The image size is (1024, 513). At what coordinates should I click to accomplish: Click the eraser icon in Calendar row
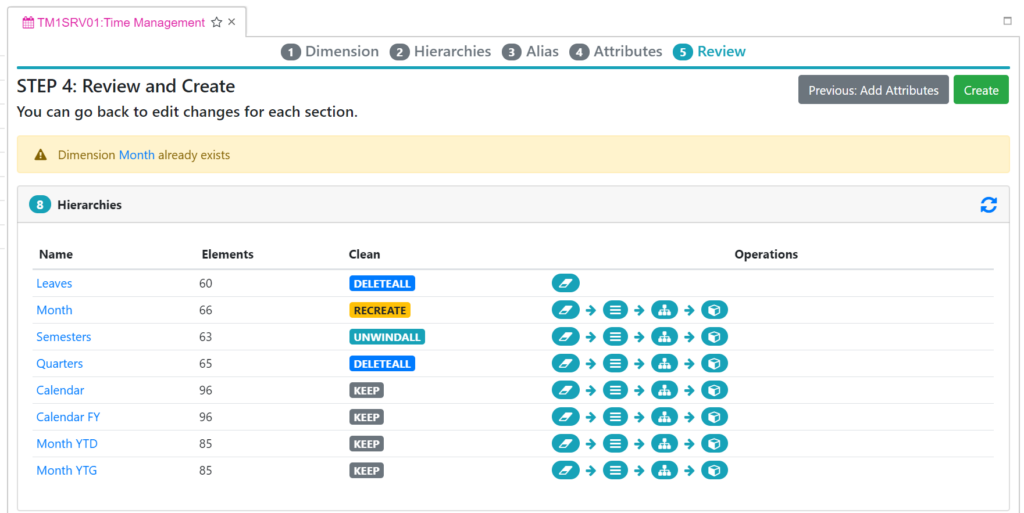(565, 390)
